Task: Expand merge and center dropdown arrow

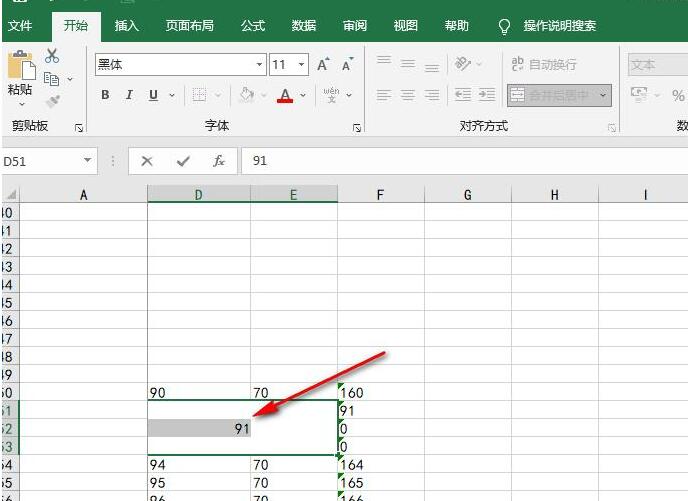Action: [603, 95]
